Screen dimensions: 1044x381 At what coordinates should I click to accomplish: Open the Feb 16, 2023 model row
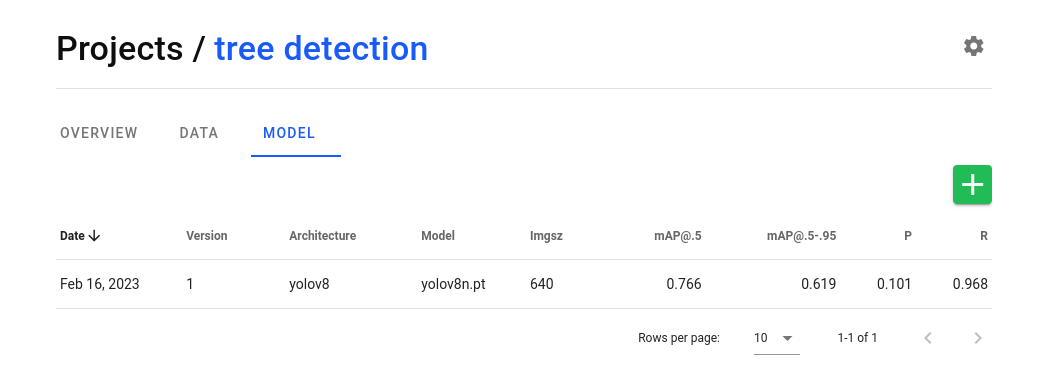tap(524, 284)
